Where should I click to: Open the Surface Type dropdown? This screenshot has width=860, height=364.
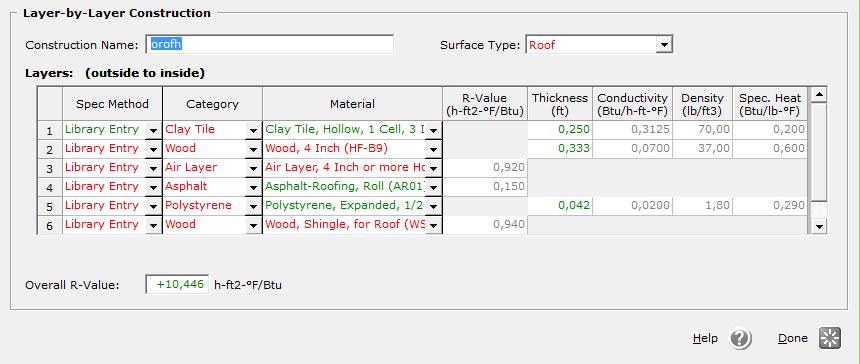point(664,44)
